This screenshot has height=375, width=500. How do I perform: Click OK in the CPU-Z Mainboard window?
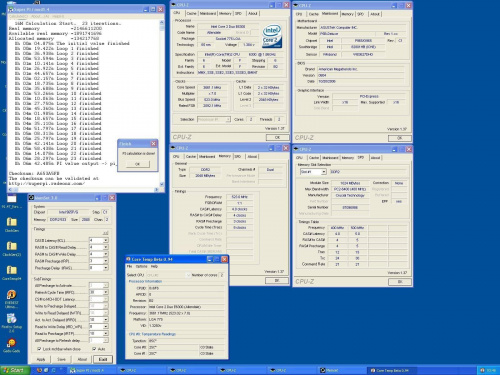pyautogui.click(x=400, y=138)
